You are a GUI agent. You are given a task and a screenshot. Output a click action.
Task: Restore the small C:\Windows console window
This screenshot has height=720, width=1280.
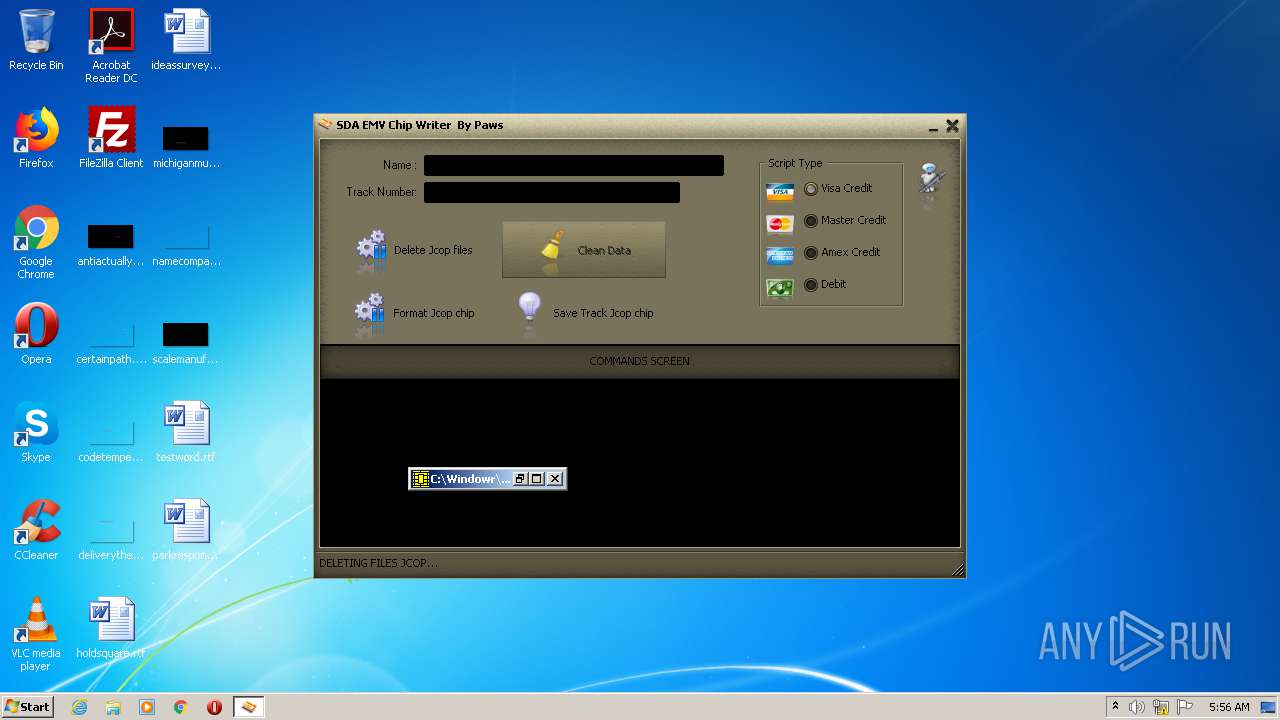coord(520,479)
